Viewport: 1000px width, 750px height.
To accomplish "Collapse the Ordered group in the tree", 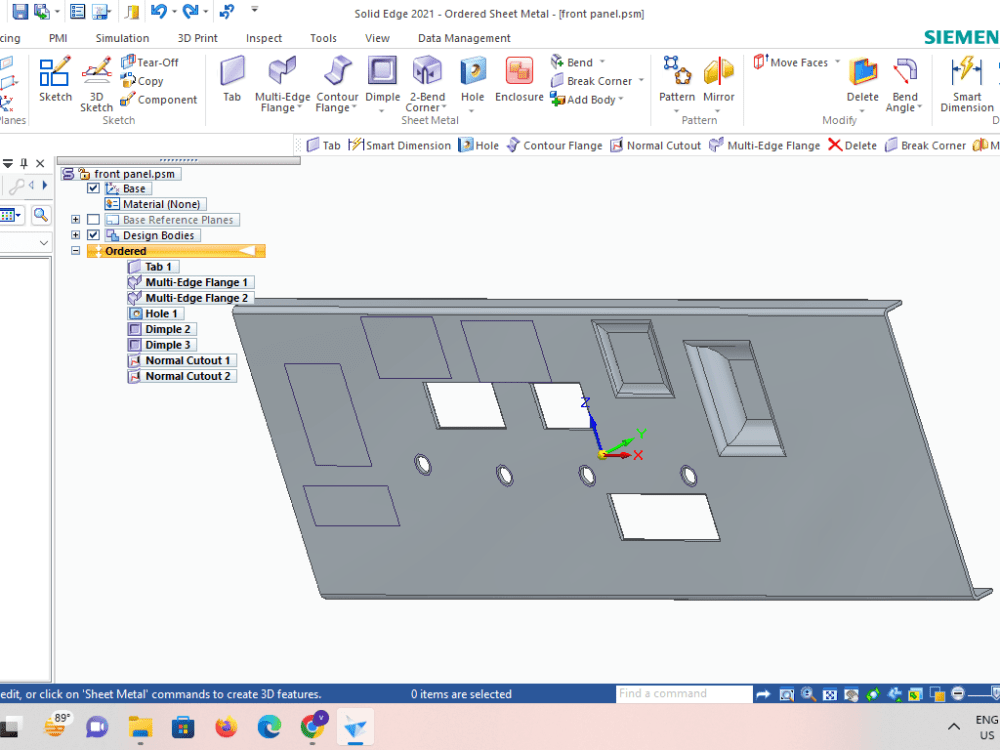I will (x=75, y=250).
